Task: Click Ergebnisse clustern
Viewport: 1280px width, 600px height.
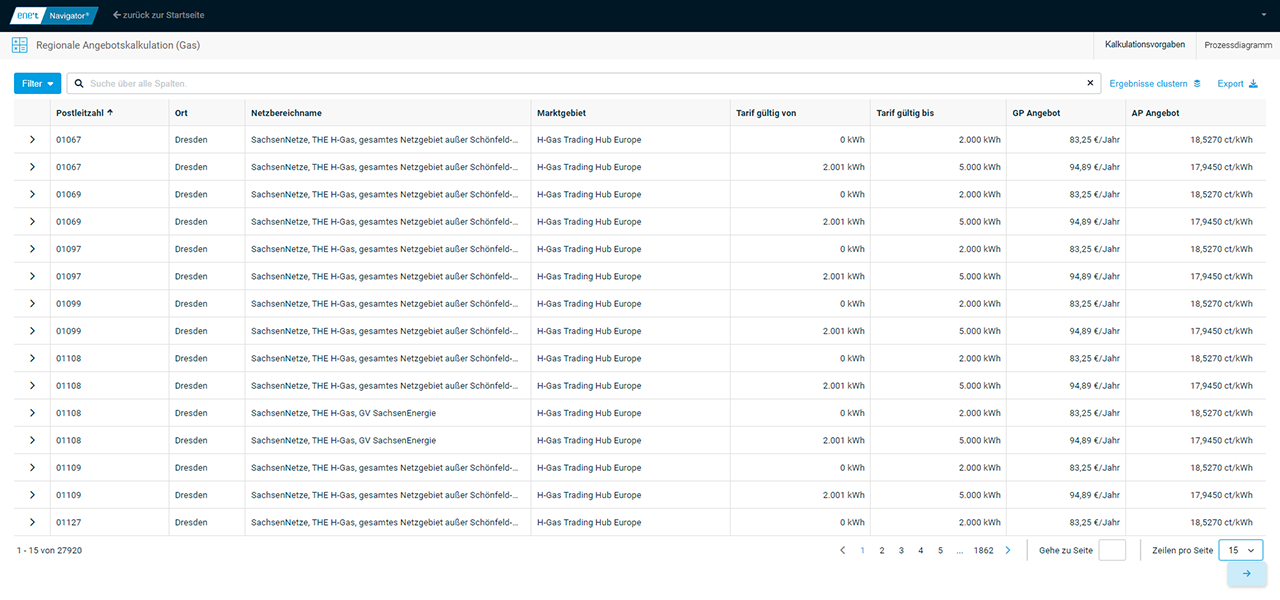Action: pos(1155,84)
